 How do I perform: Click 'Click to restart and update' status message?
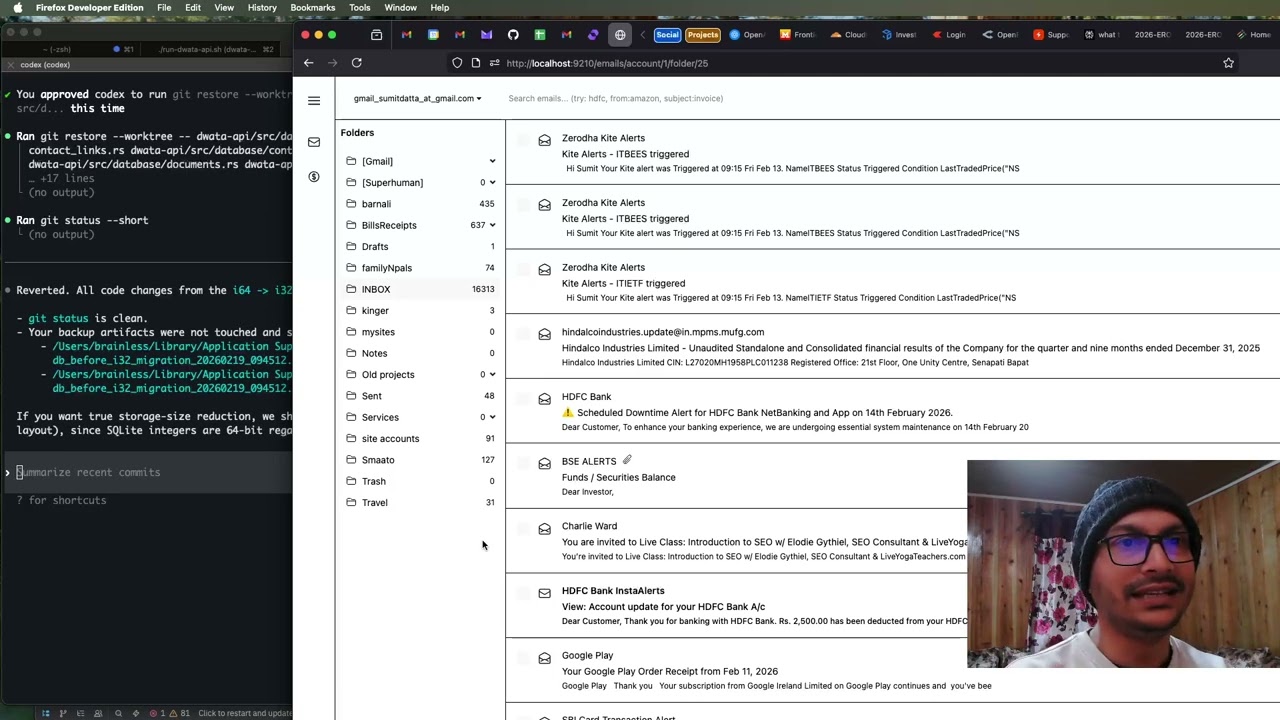[245, 713]
